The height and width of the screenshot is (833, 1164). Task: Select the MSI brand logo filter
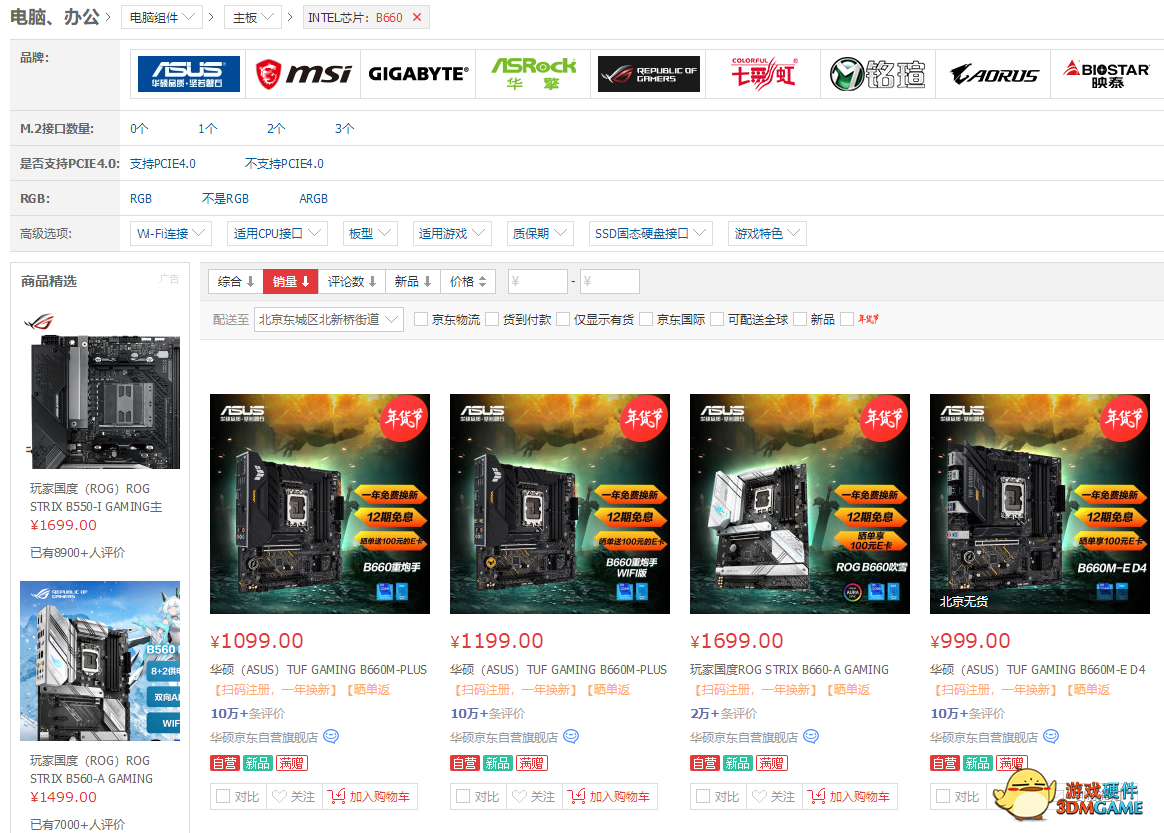coord(303,74)
